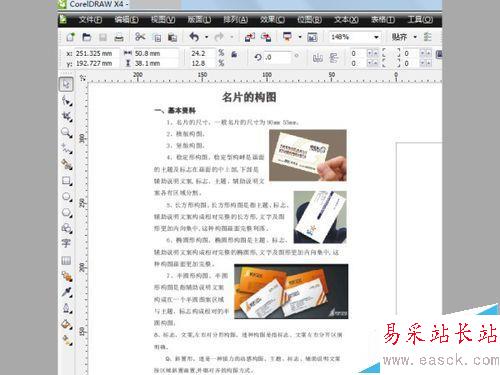Click the Print icon
The width and height of the screenshot is (500, 375).
point(119,37)
